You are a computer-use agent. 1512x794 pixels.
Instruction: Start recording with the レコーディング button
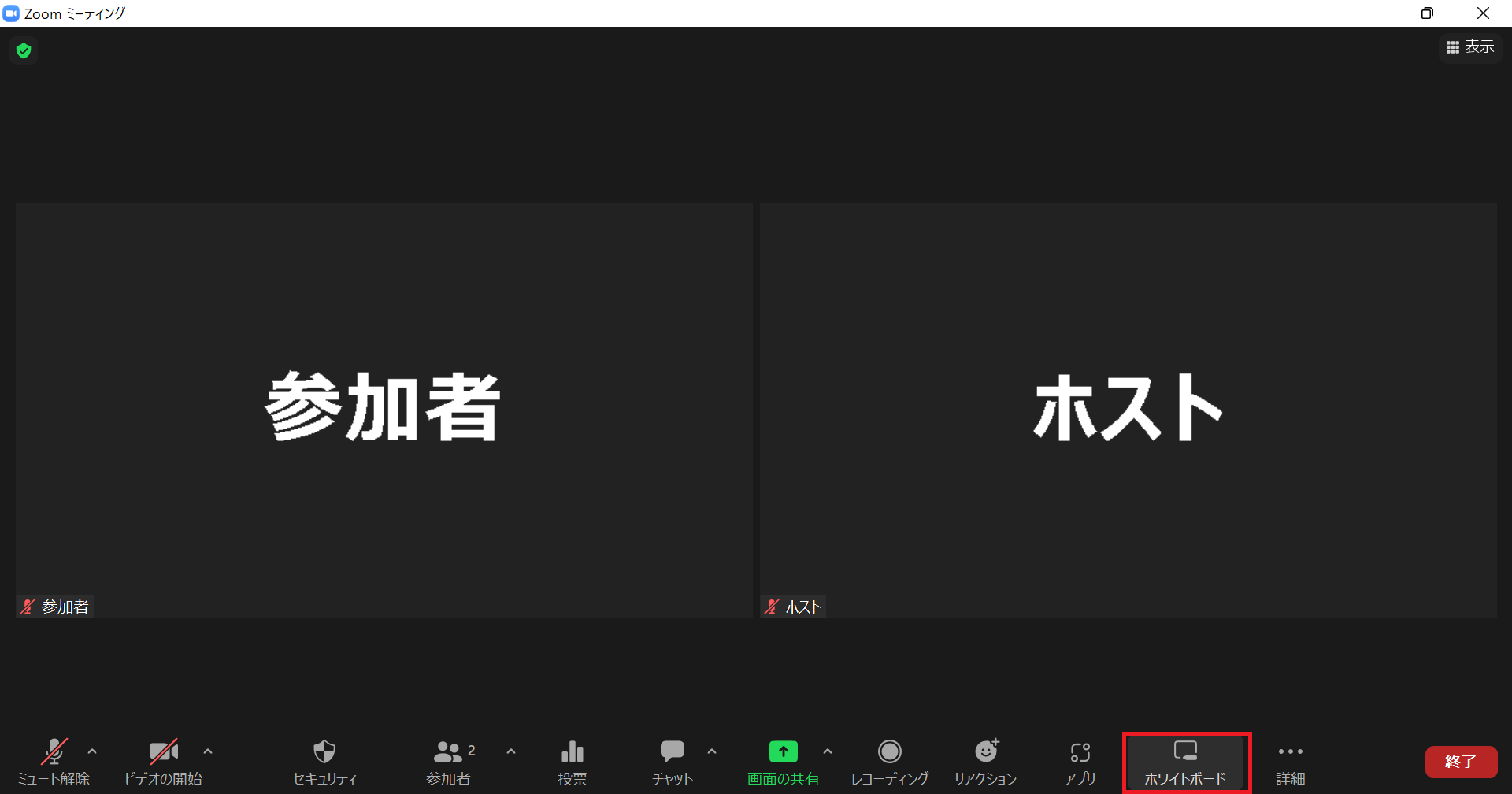[890, 761]
